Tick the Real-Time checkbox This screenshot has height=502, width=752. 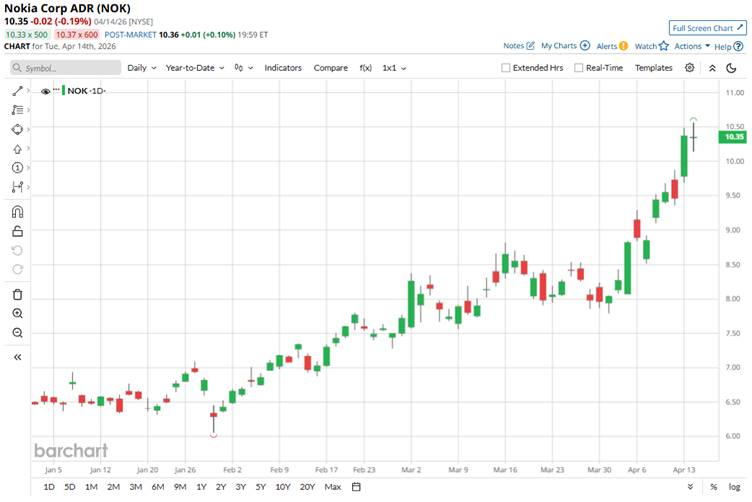pos(579,68)
